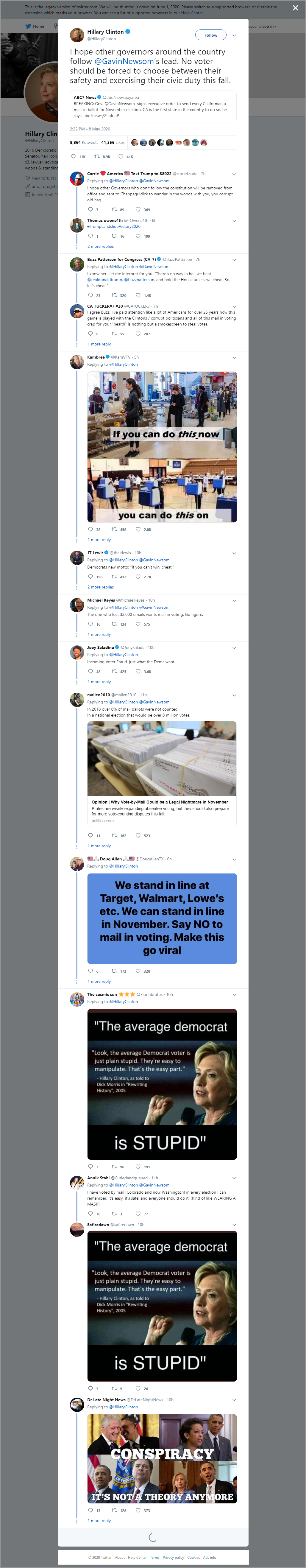The width and height of the screenshot is (306, 1568).
Task: Click reply icon under Hillary Clinton's main tweet
Action: point(74,156)
